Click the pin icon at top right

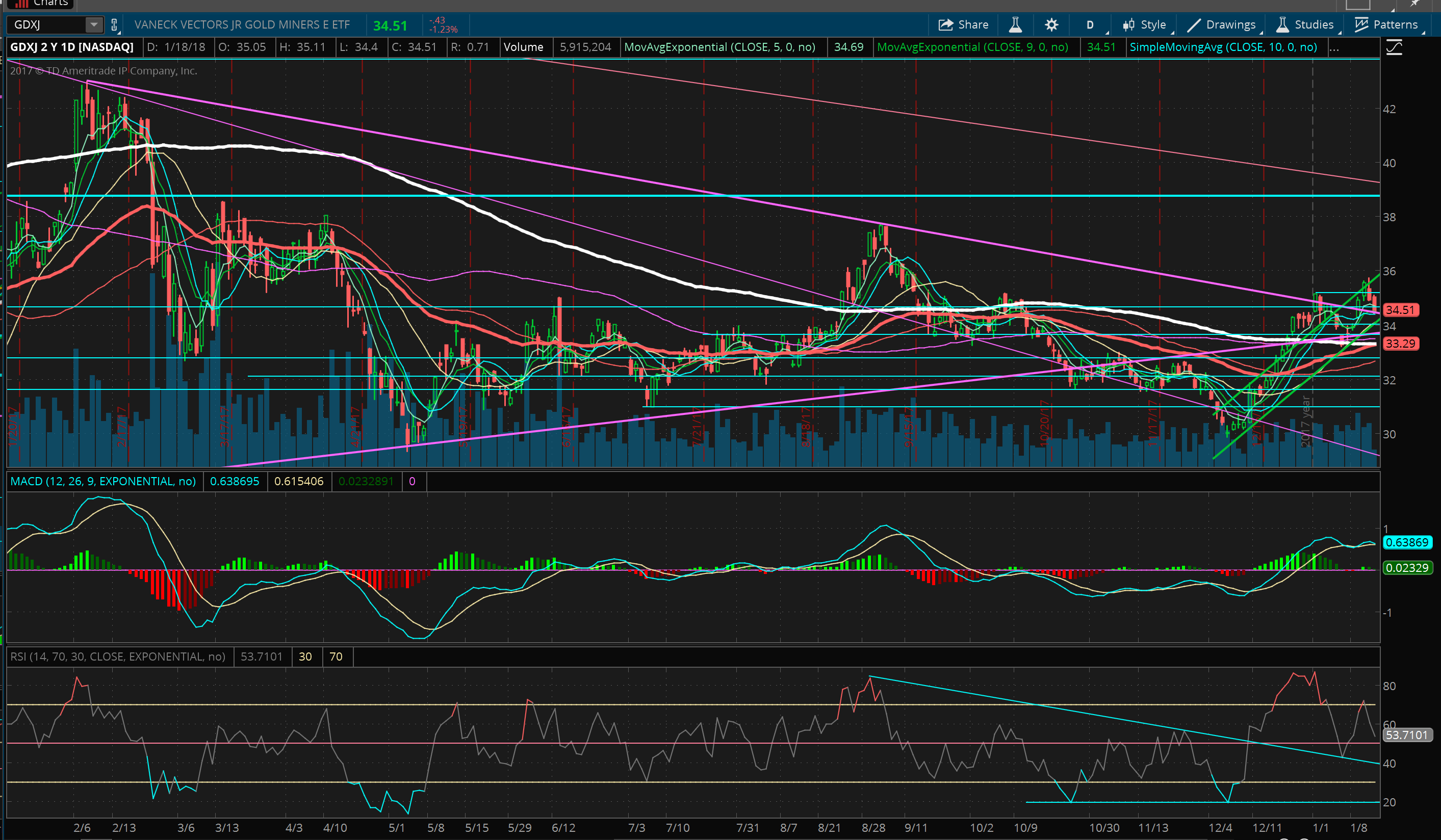click(x=1414, y=4)
